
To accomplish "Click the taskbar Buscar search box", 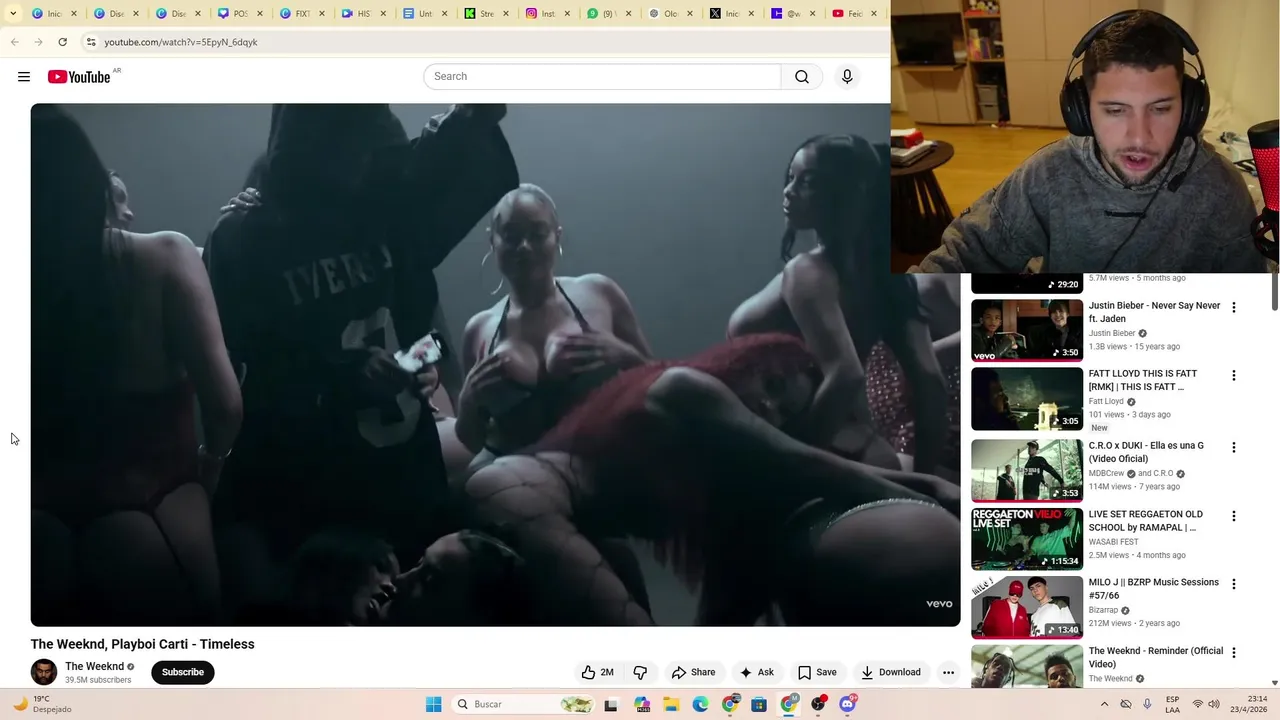I will (x=523, y=704).
